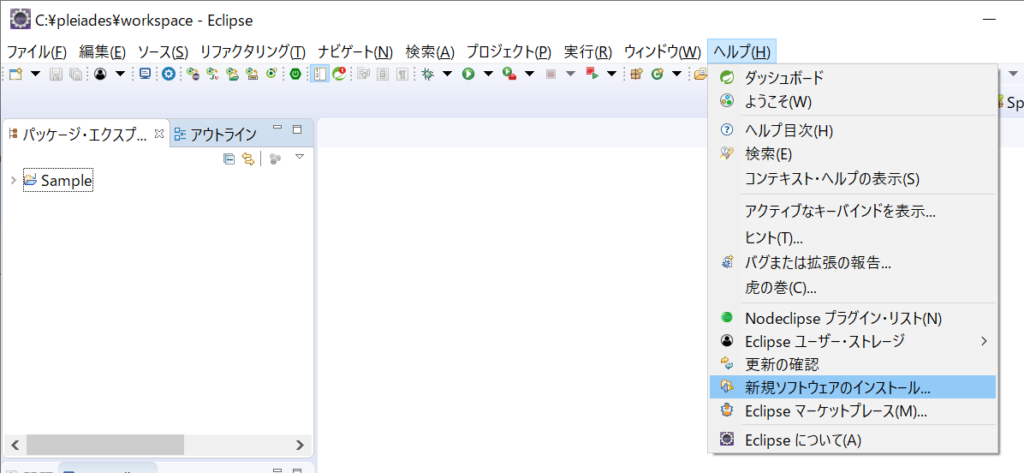Click the green power button toolbar icon
Image resolution: width=1024 pixels, height=473 pixels.
click(296, 74)
